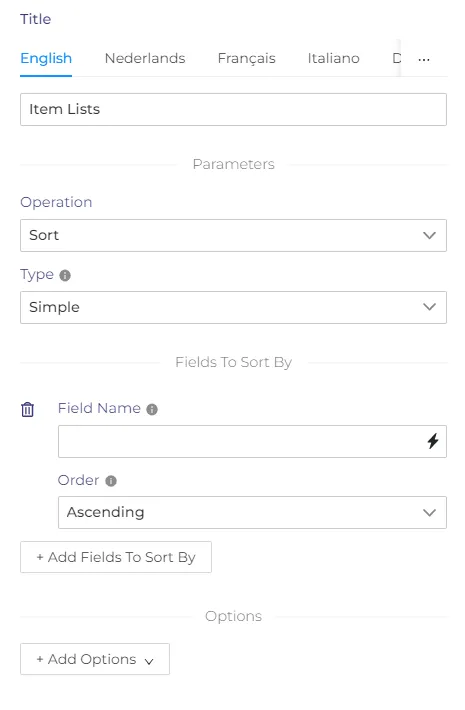Click the chevron on Type dropdown
Viewport: 465px width, 710px height.
pos(429,307)
